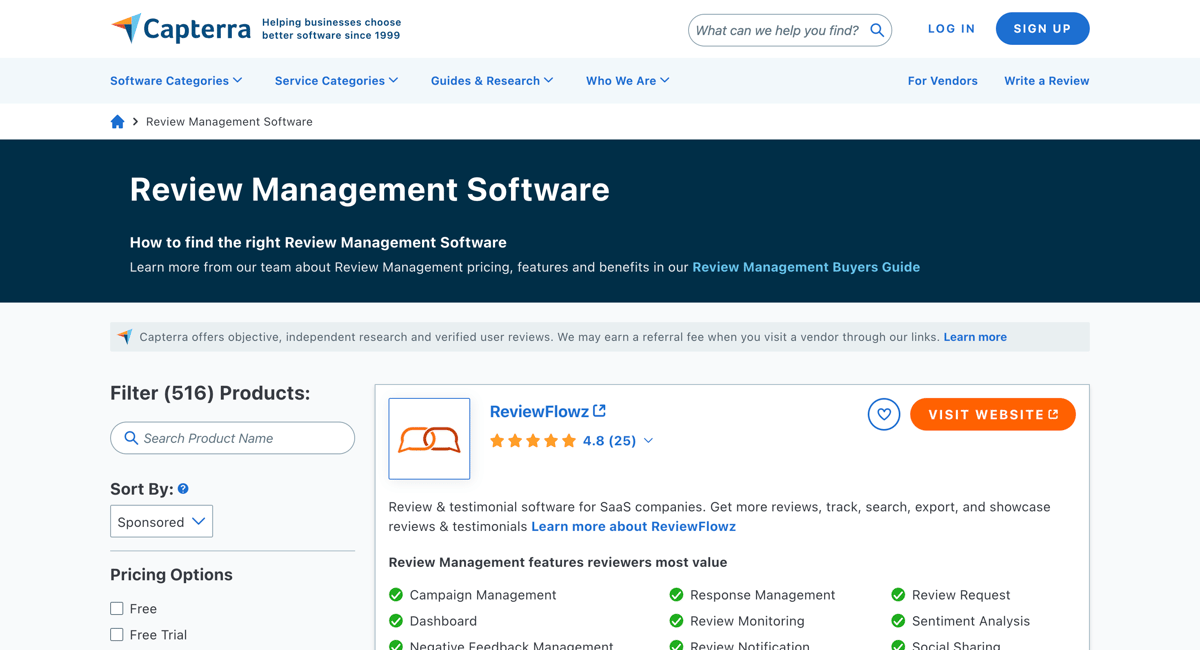The width and height of the screenshot is (1200, 650).
Task: Open the Write a Review page
Action: (1047, 81)
